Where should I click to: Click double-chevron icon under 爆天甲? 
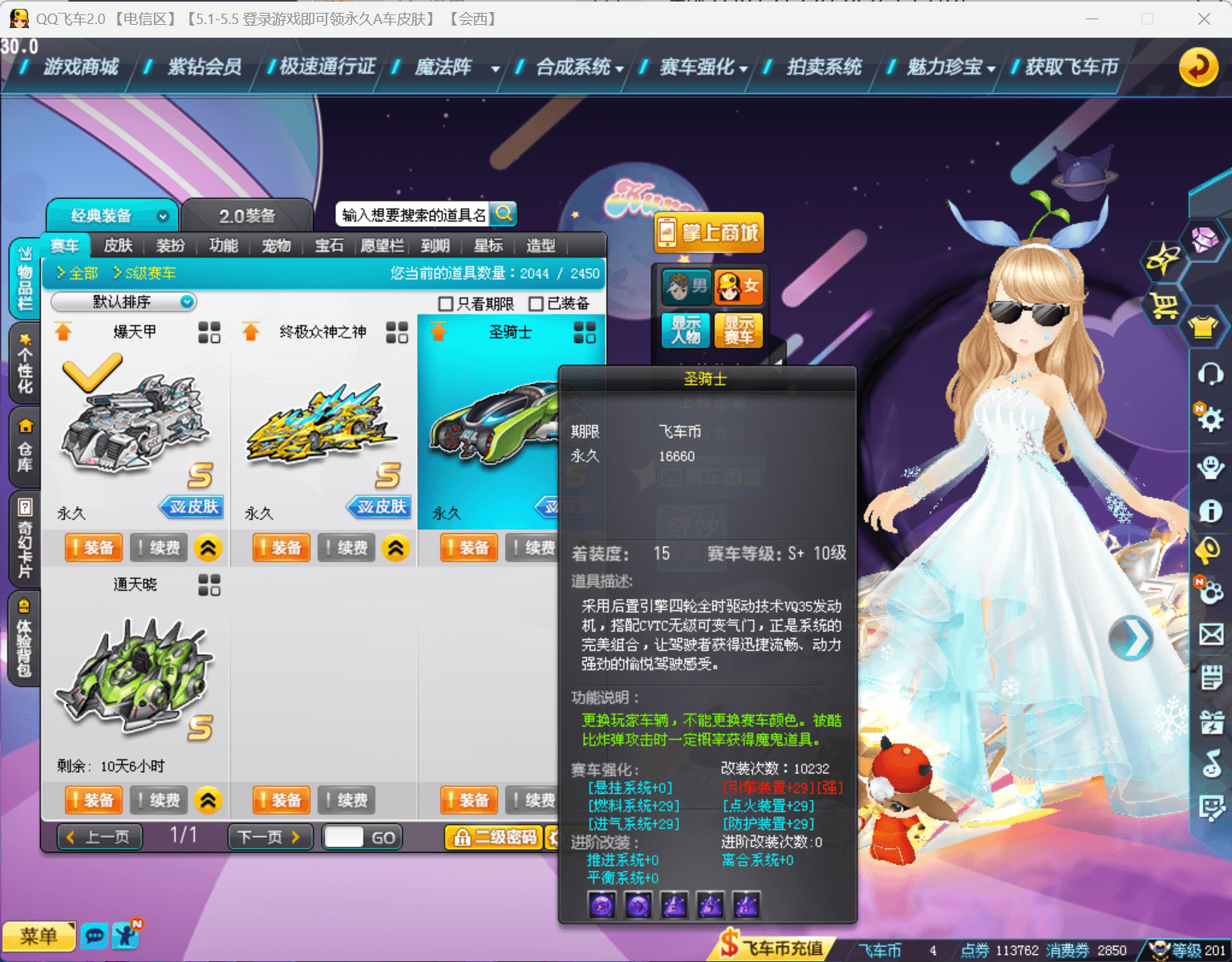209,548
